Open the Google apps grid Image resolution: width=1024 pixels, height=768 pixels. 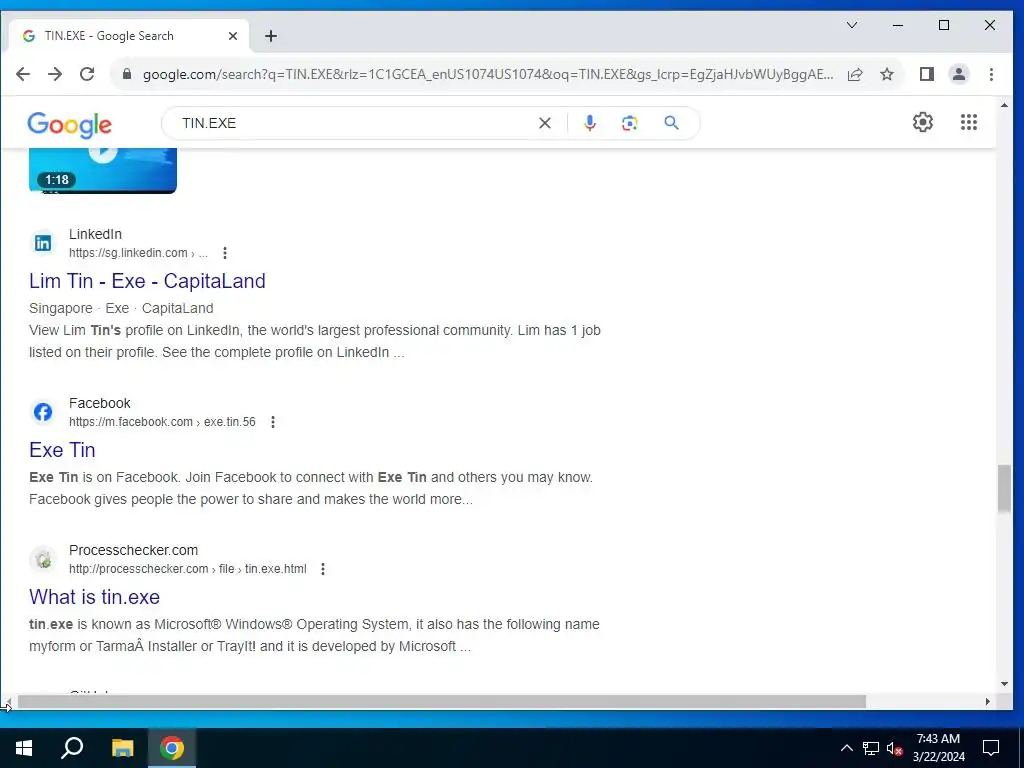969,122
